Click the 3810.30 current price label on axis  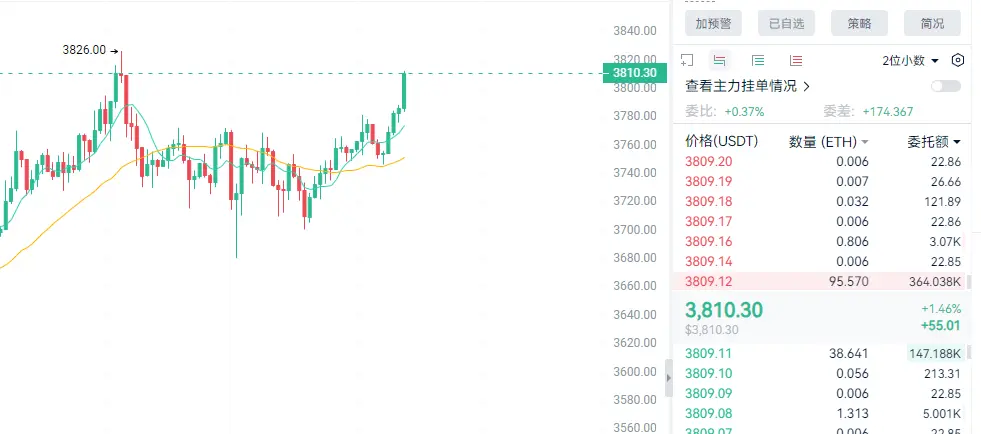[633, 73]
